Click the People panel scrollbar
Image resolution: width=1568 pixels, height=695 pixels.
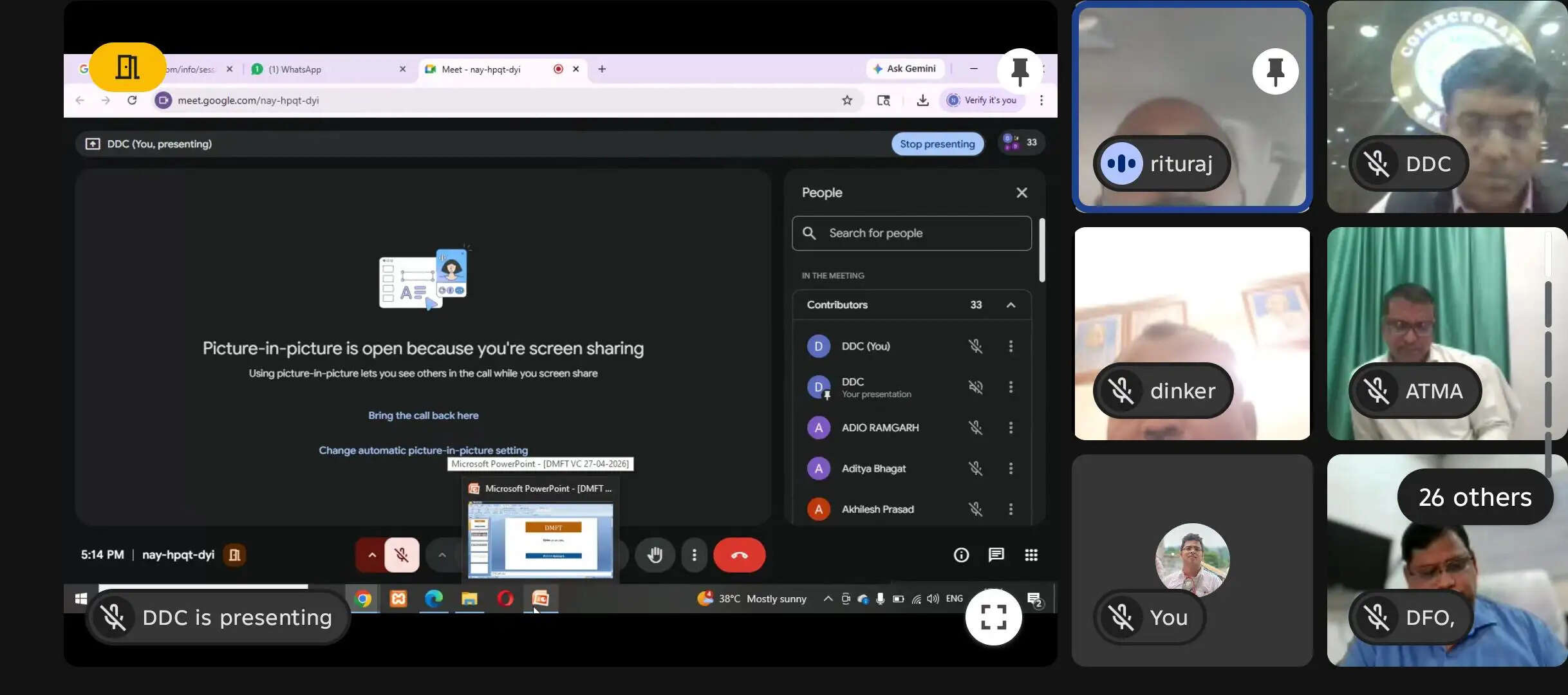(1041, 251)
